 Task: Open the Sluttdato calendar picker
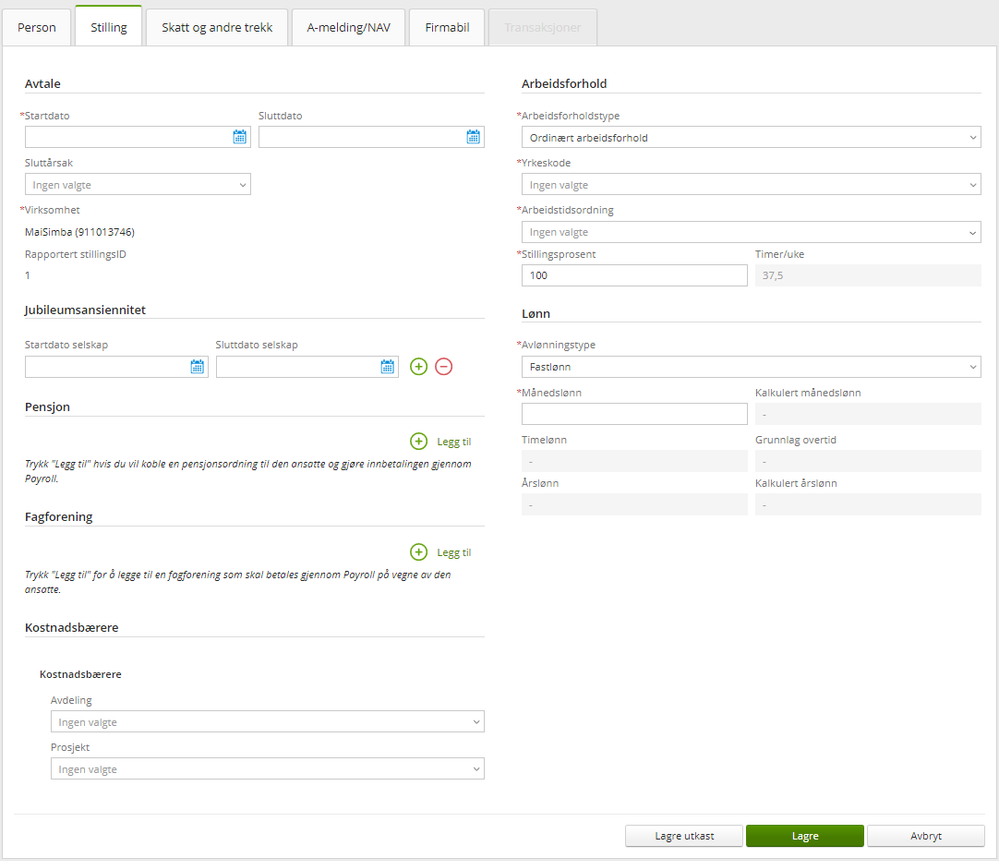coord(474,137)
